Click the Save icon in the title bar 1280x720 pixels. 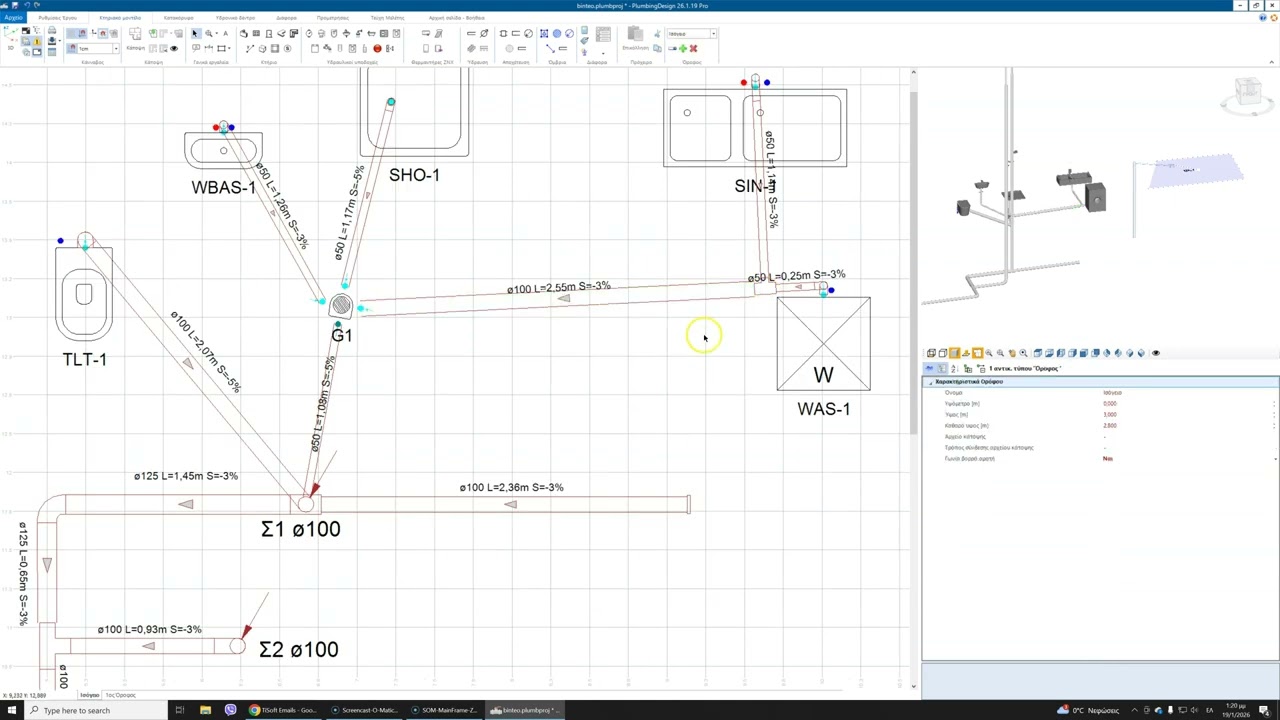click(x=15, y=5)
